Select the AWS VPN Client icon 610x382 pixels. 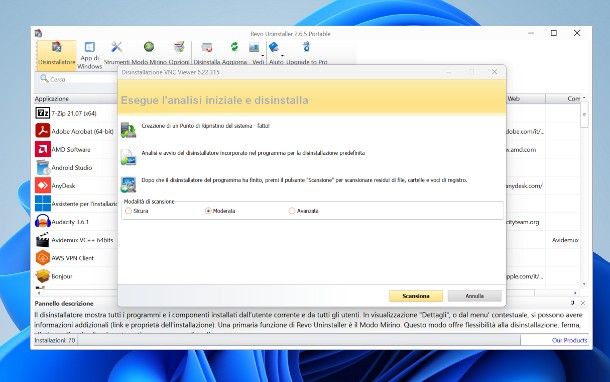tap(42, 258)
